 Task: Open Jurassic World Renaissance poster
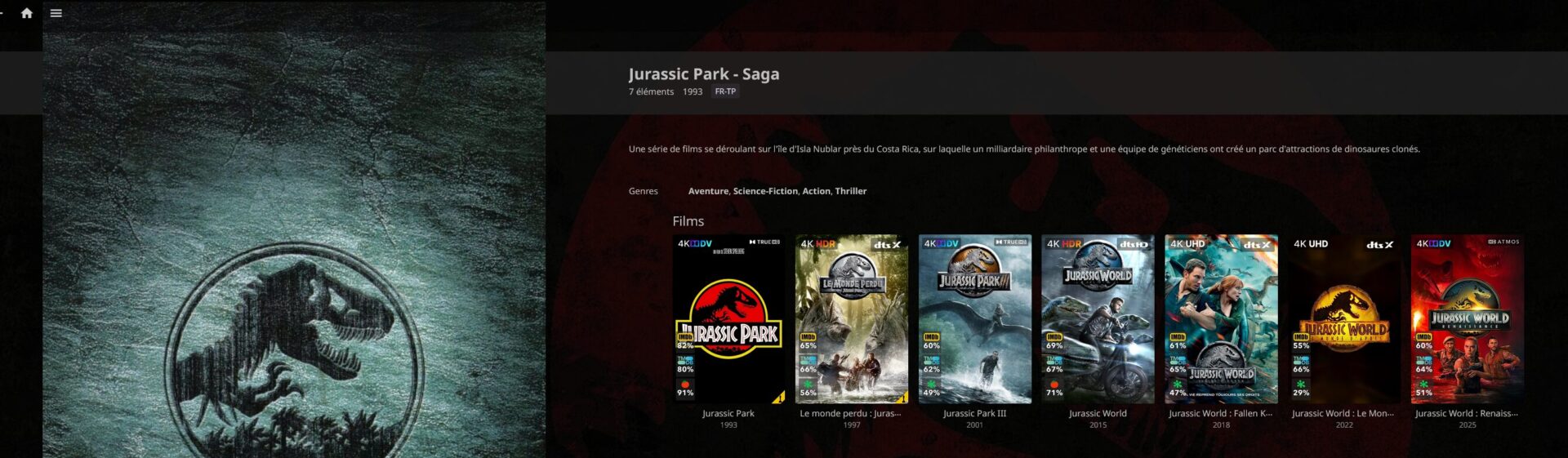click(x=1468, y=319)
